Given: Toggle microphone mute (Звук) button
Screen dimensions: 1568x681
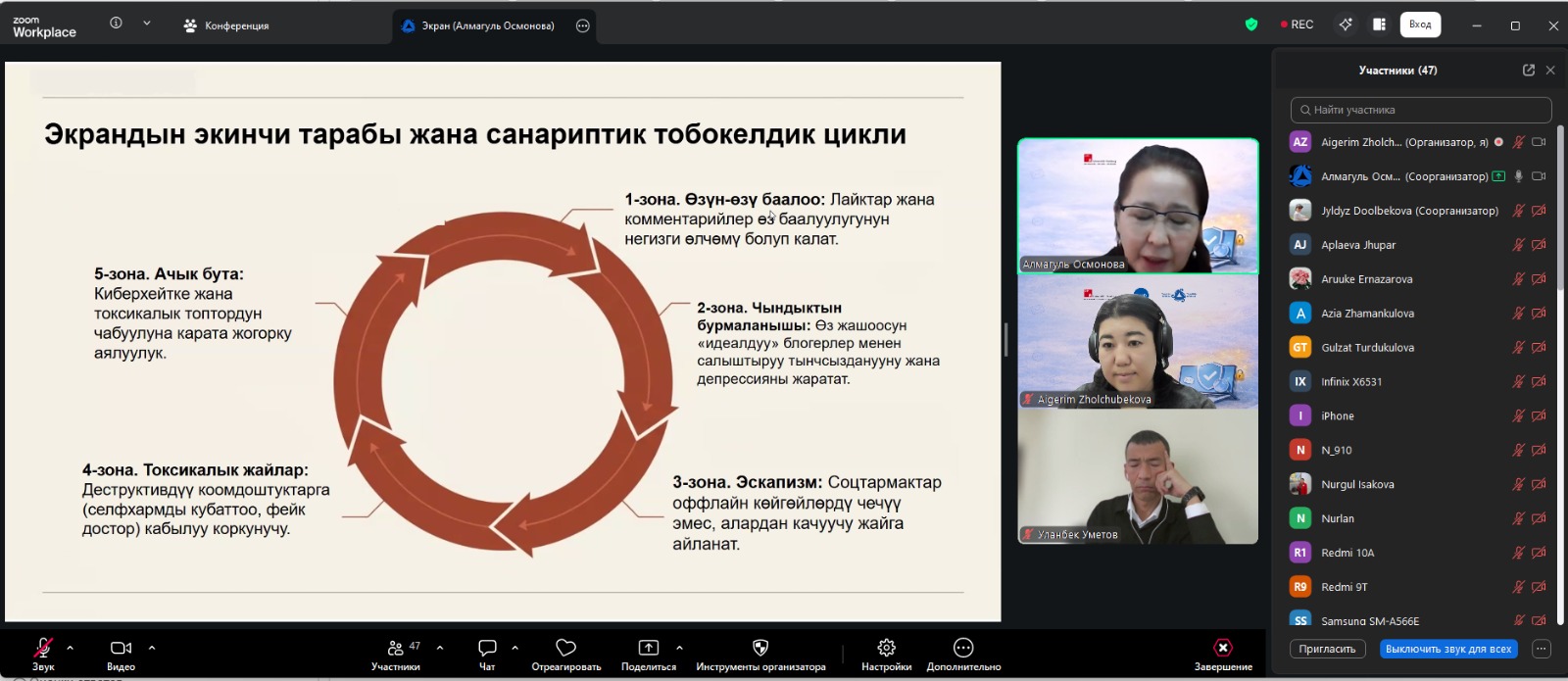Looking at the screenshot, I should (x=43, y=649).
